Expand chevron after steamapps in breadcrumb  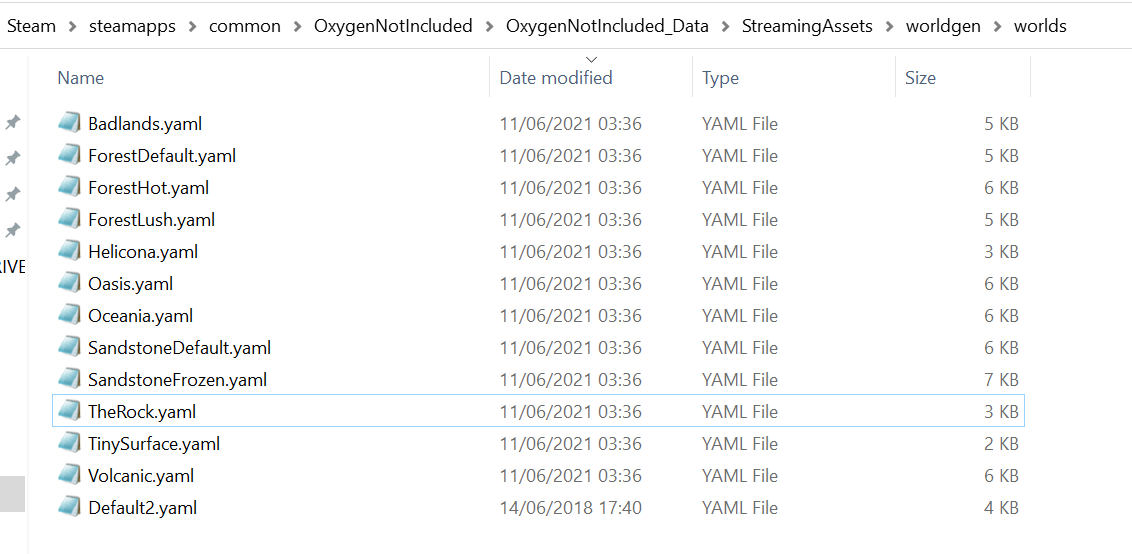(192, 26)
